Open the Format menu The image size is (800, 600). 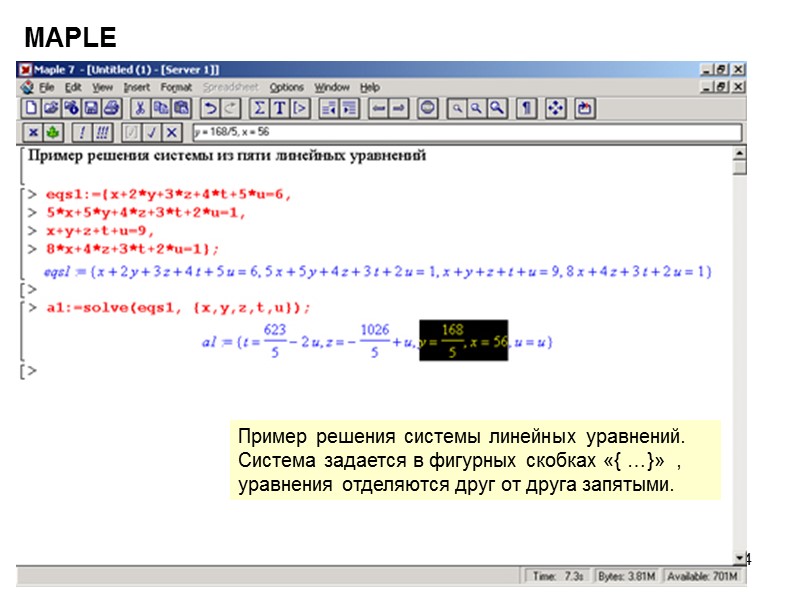coord(177,87)
